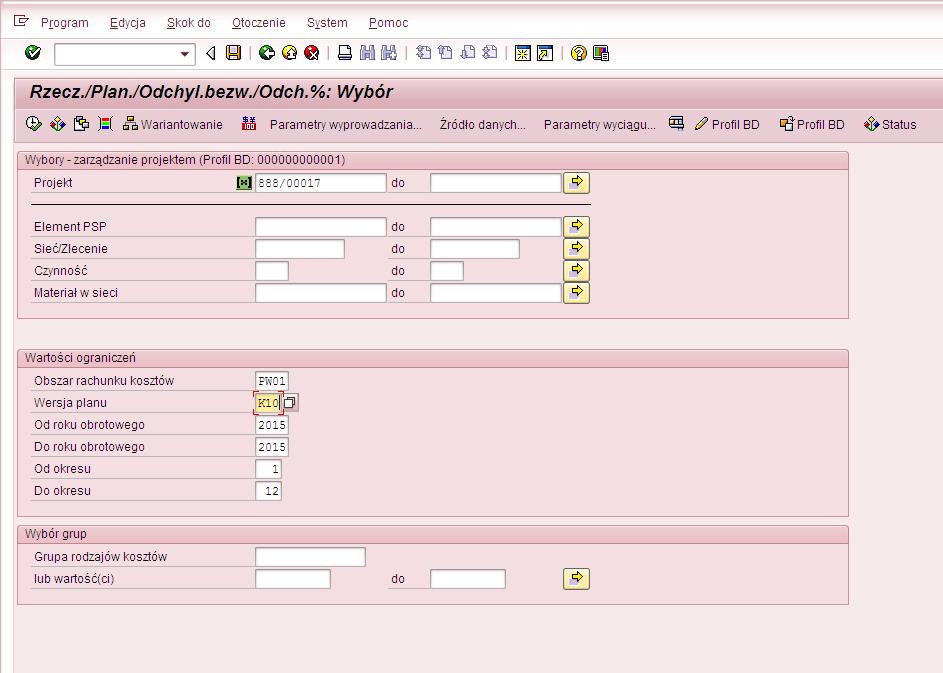Click the Print icon
The width and height of the screenshot is (943, 673).
(345, 53)
